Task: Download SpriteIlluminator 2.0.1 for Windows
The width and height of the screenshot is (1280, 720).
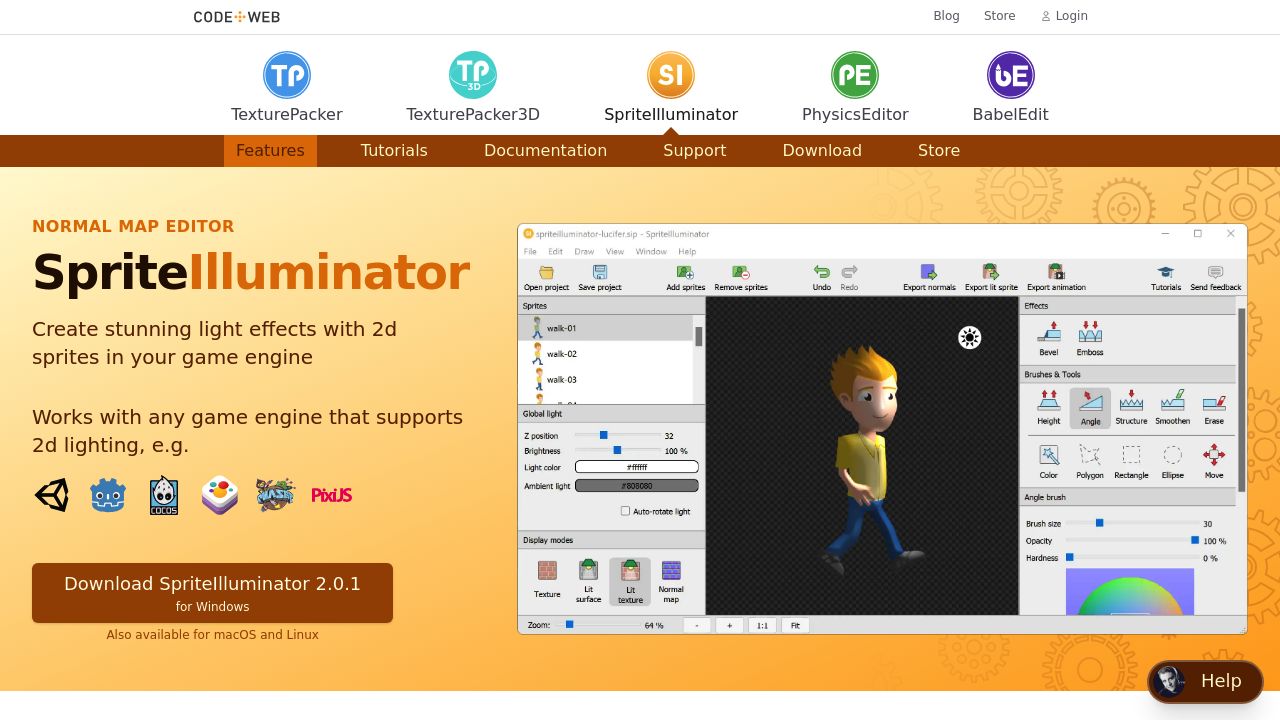Action: [x=212, y=593]
